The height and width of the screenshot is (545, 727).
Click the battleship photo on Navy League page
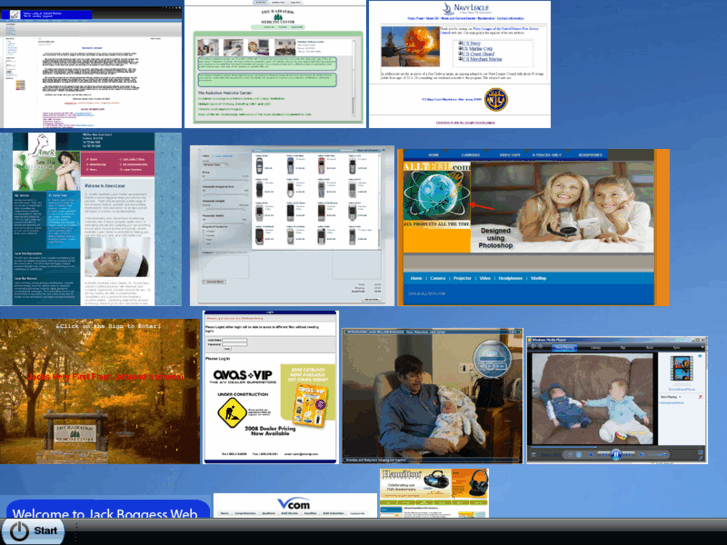410,46
